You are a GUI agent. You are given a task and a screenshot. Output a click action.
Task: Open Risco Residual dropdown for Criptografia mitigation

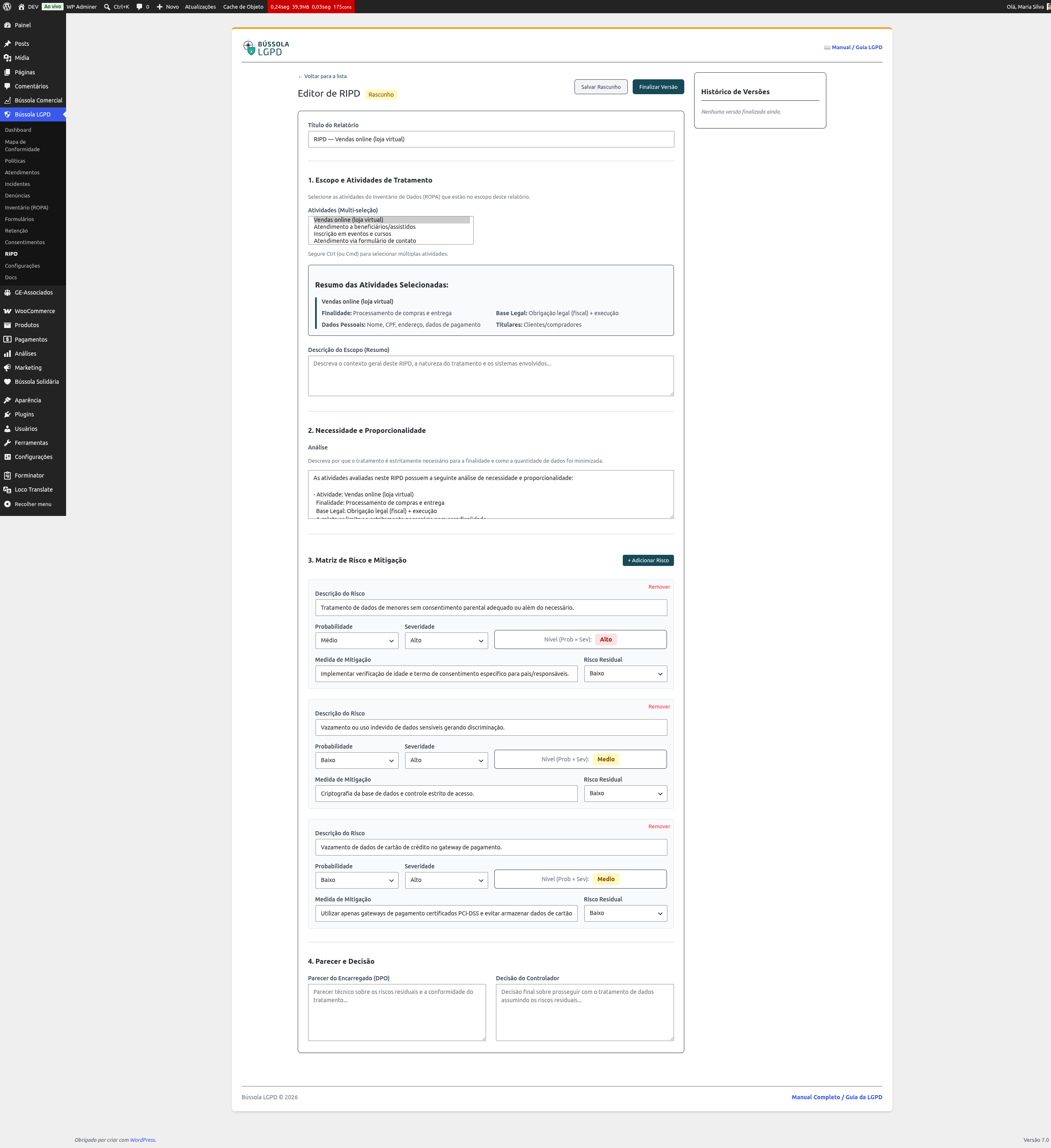pos(625,793)
